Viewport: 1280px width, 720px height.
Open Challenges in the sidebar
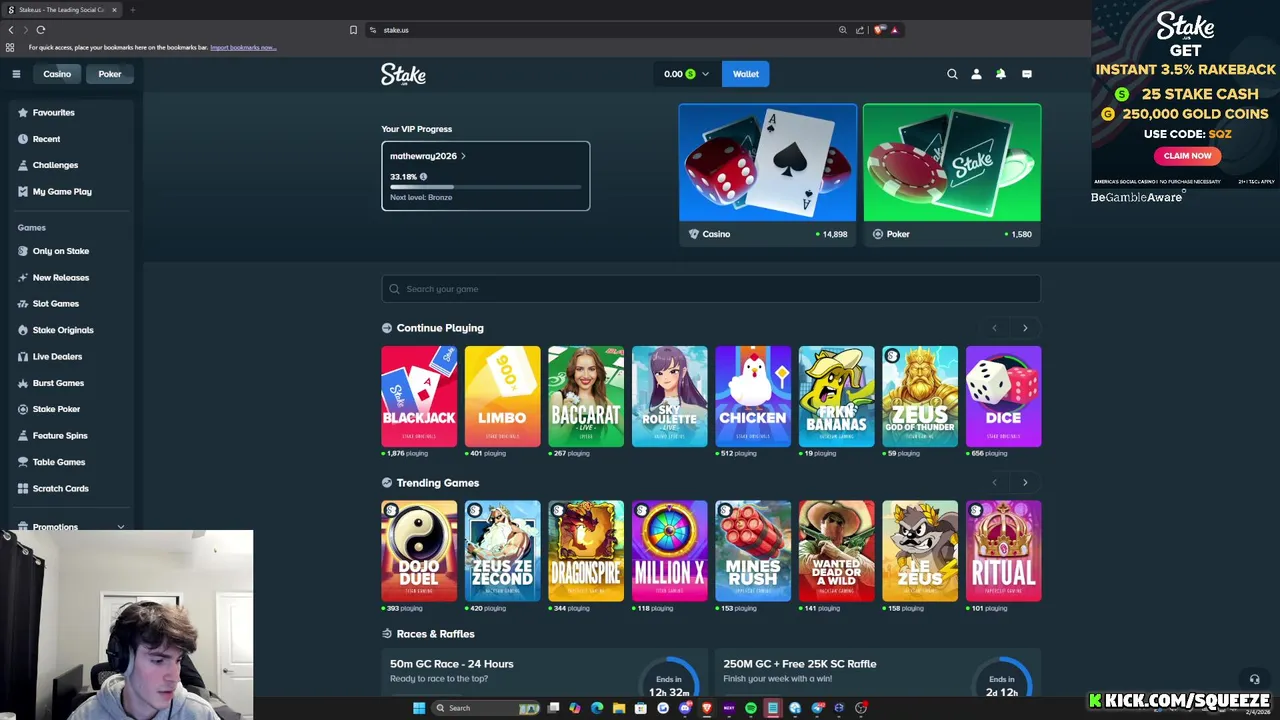70,165
